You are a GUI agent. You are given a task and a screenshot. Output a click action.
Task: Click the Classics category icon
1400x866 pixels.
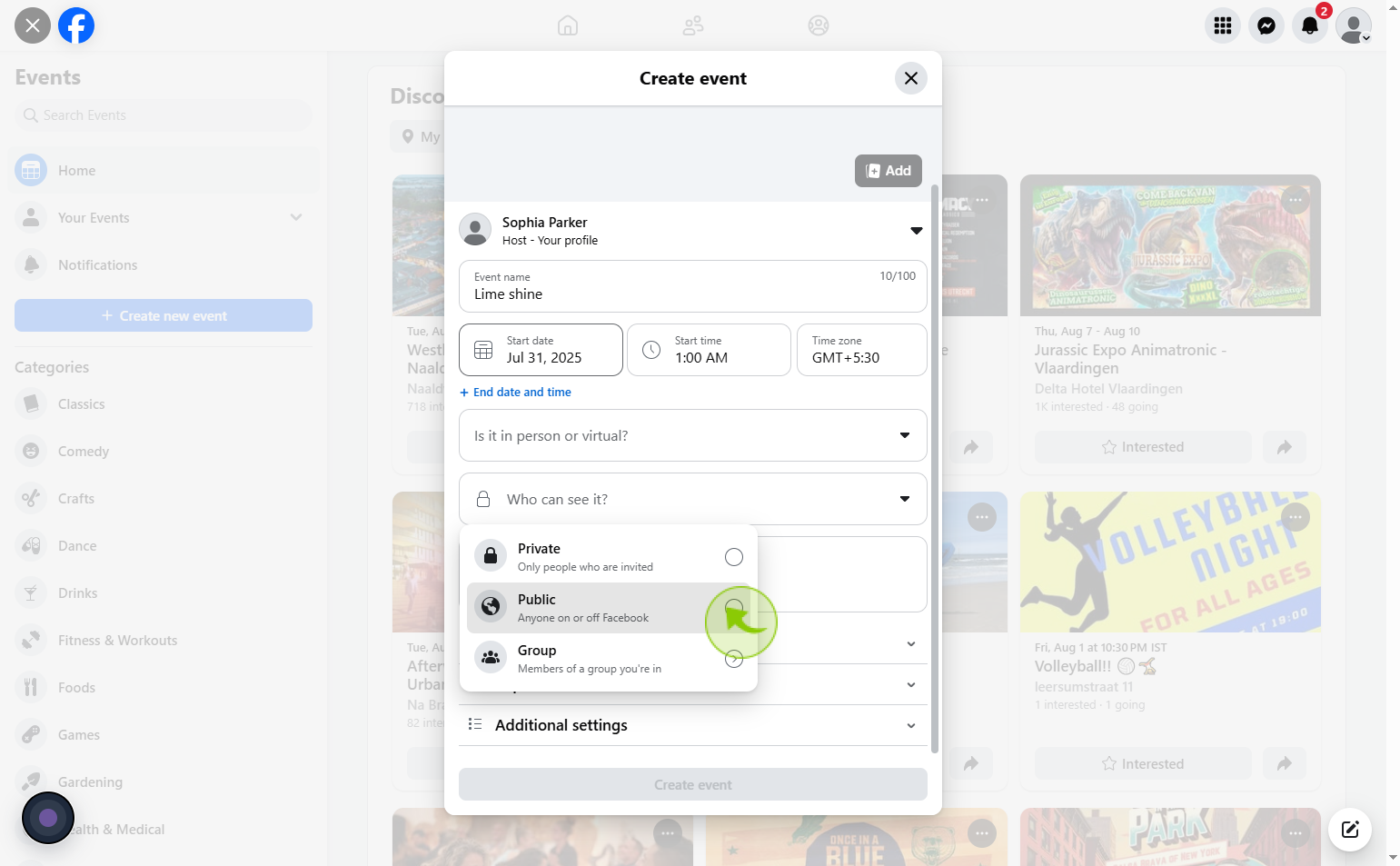pyautogui.click(x=31, y=403)
